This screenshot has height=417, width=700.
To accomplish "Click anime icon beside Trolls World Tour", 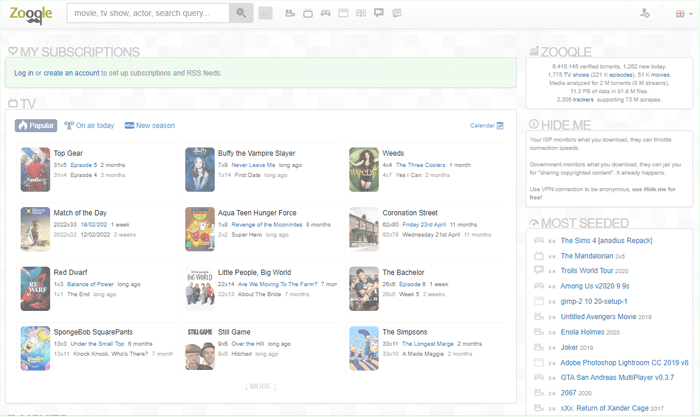I will tap(539, 270).
